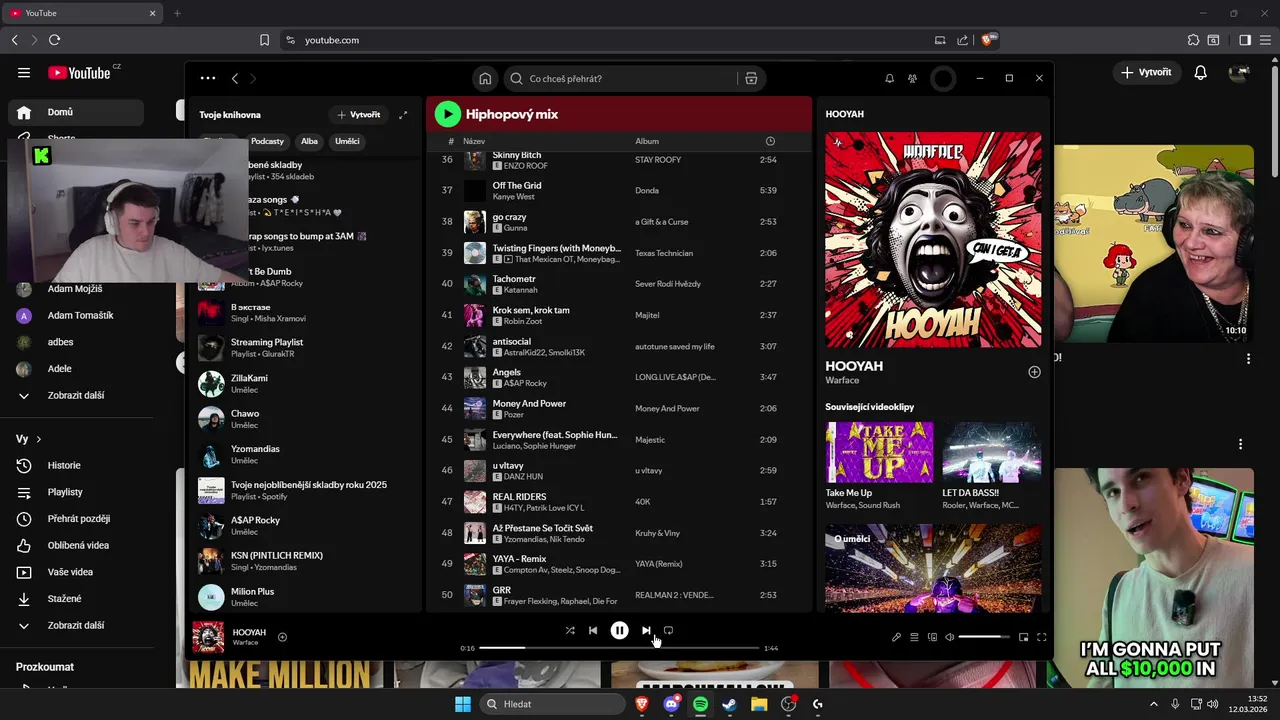Viewport: 1280px width, 720px height.
Task: Open Take Me Up related video thumbnail
Action: click(x=880, y=452)
